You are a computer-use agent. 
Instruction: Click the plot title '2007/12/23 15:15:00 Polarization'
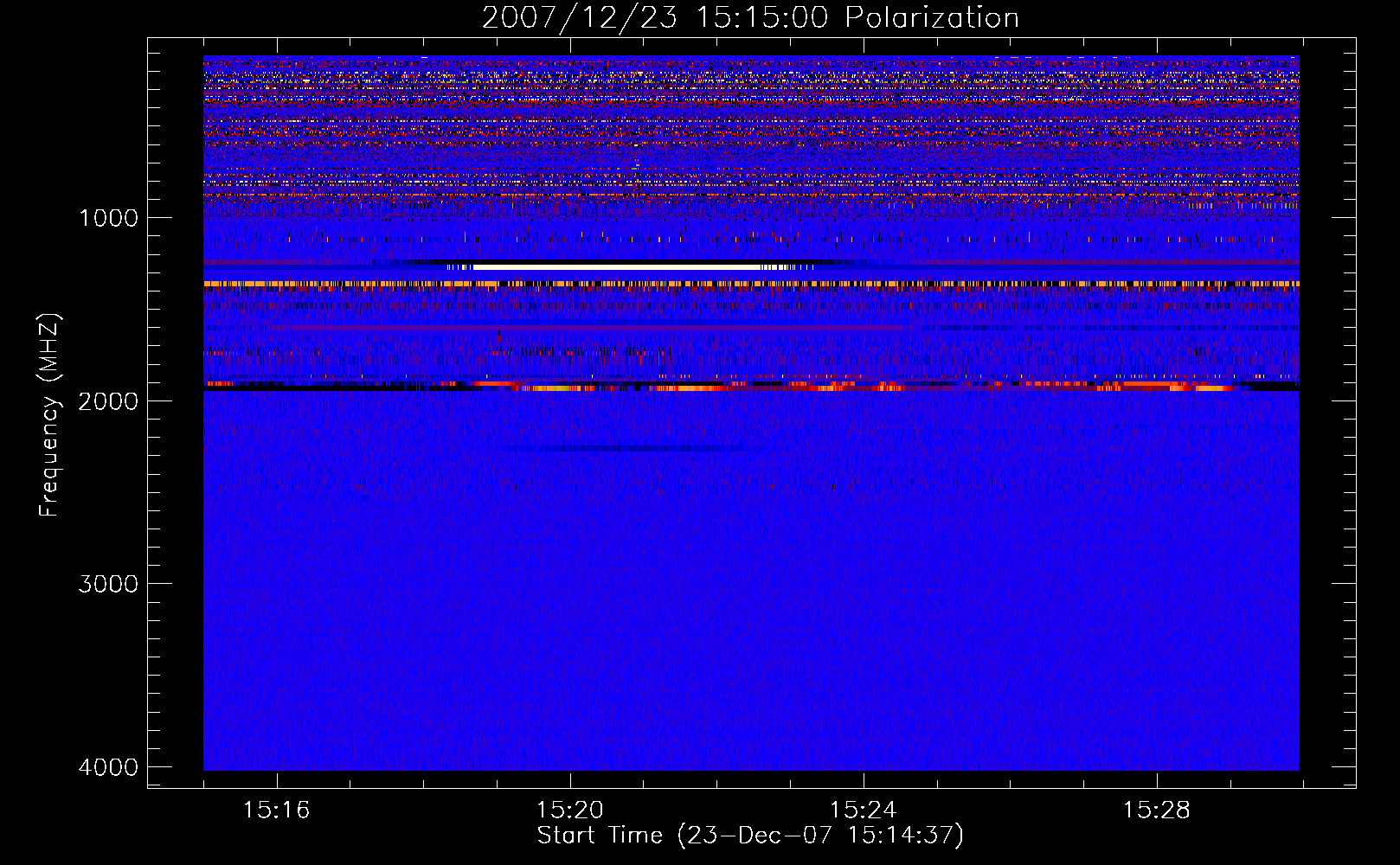pos(750,17)
